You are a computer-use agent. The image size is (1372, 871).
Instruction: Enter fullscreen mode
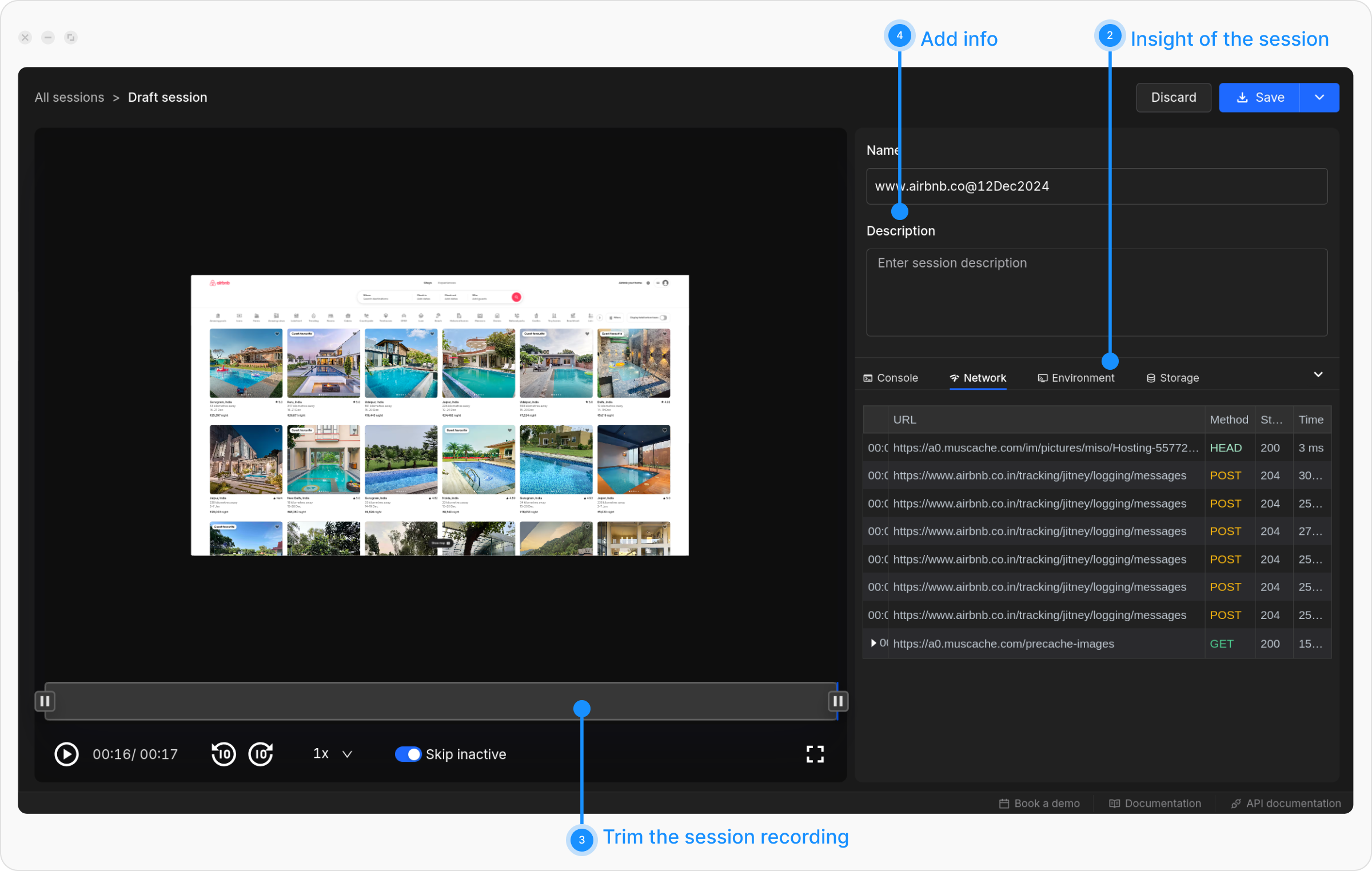[x=815, y=754]
